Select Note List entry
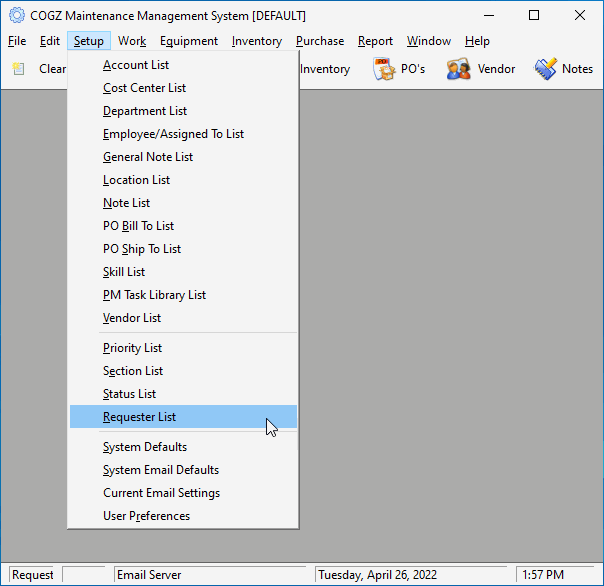Image resolution: width=604 pixels, height=586 pixels. (183, 203)
